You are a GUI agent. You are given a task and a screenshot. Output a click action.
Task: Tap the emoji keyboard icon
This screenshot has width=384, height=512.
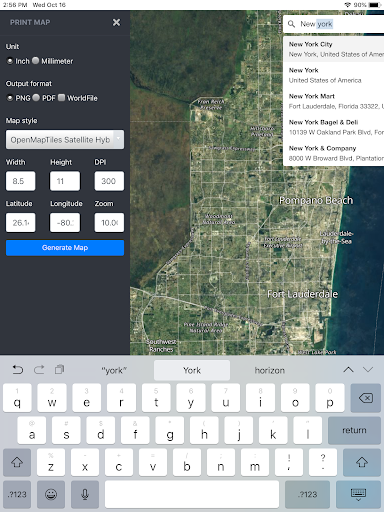pyautogui.click(x=51, y=494)
